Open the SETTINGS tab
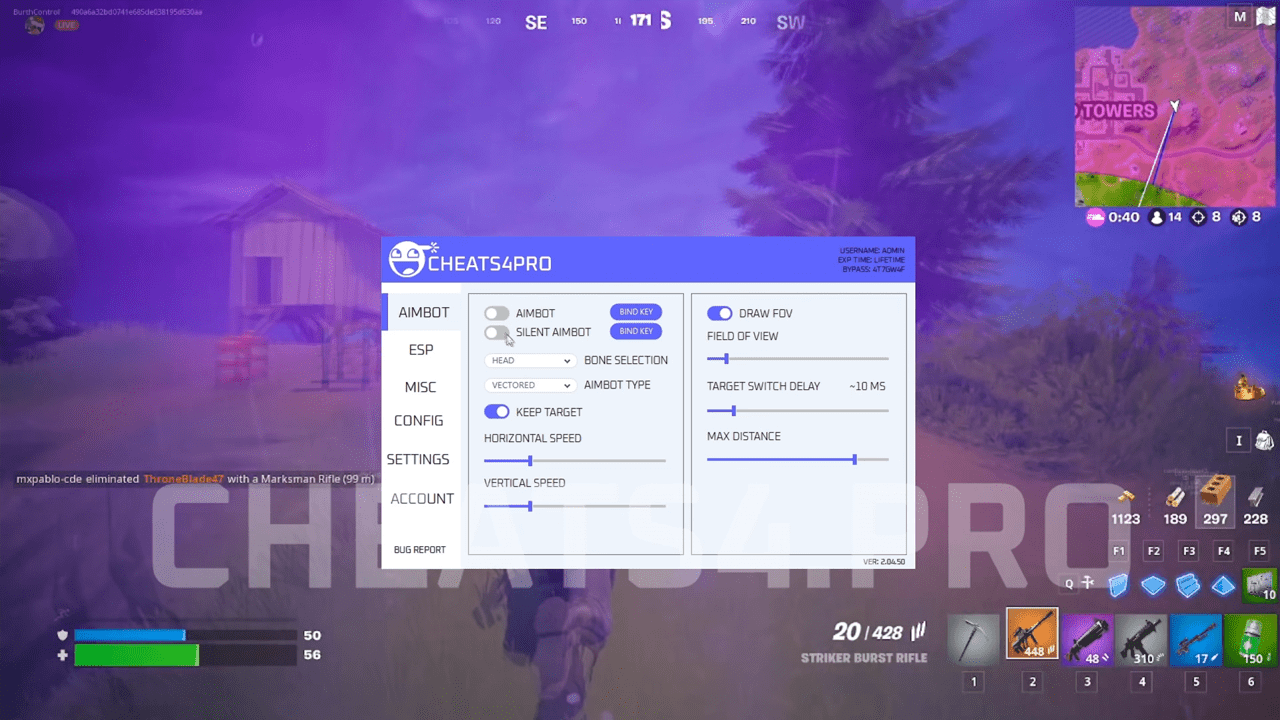 (x=419, y=459)
